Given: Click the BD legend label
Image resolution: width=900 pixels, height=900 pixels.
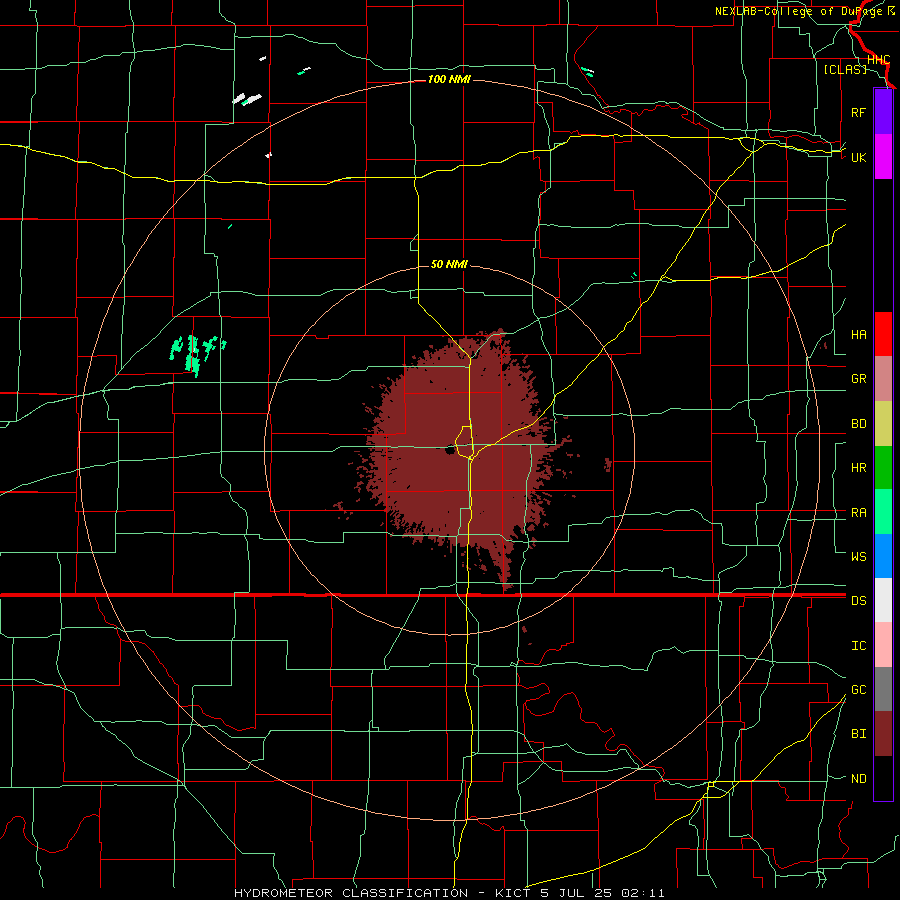Looking at the screenshot, I should [858, 424].
